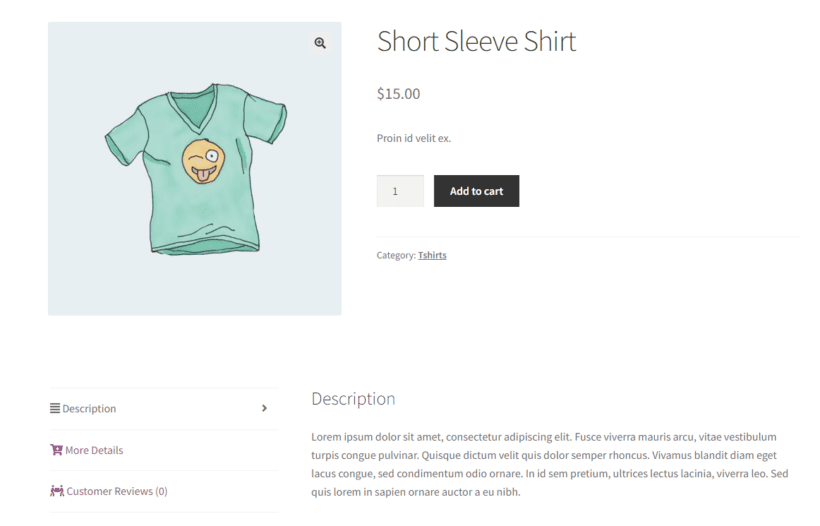Click the chevron arrow on Description tab
The height and width of the screenshot is (526, 820).
click(264, 408)
